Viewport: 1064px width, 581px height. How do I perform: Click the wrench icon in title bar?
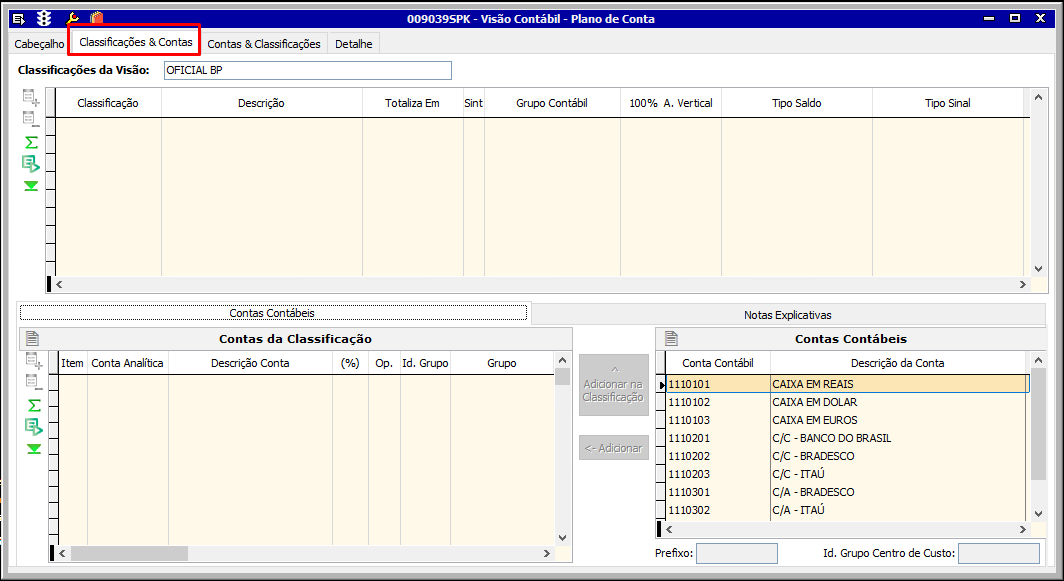[x=72, y=18]
